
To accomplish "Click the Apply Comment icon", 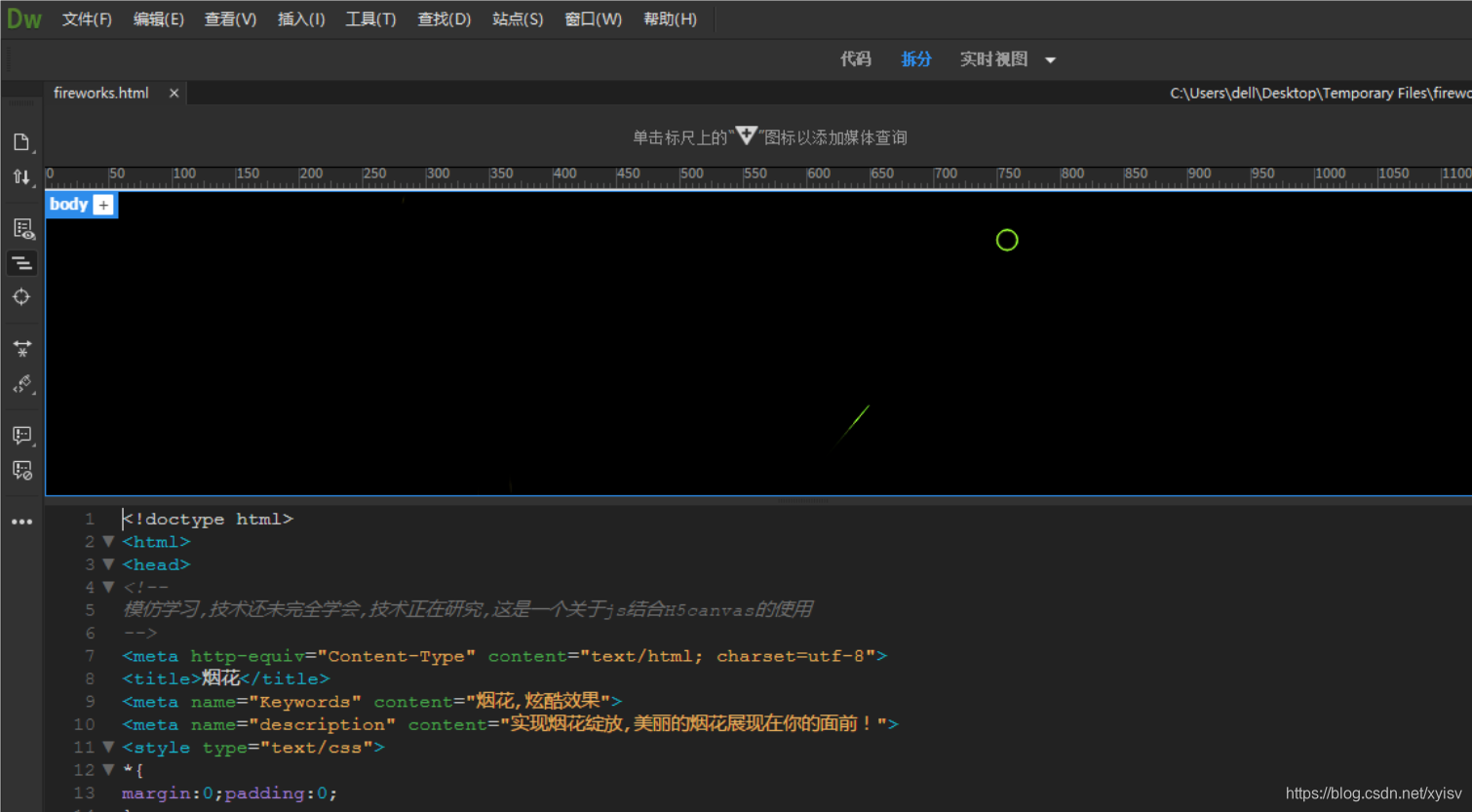I will pyautogui.click(x=21, y=435).
